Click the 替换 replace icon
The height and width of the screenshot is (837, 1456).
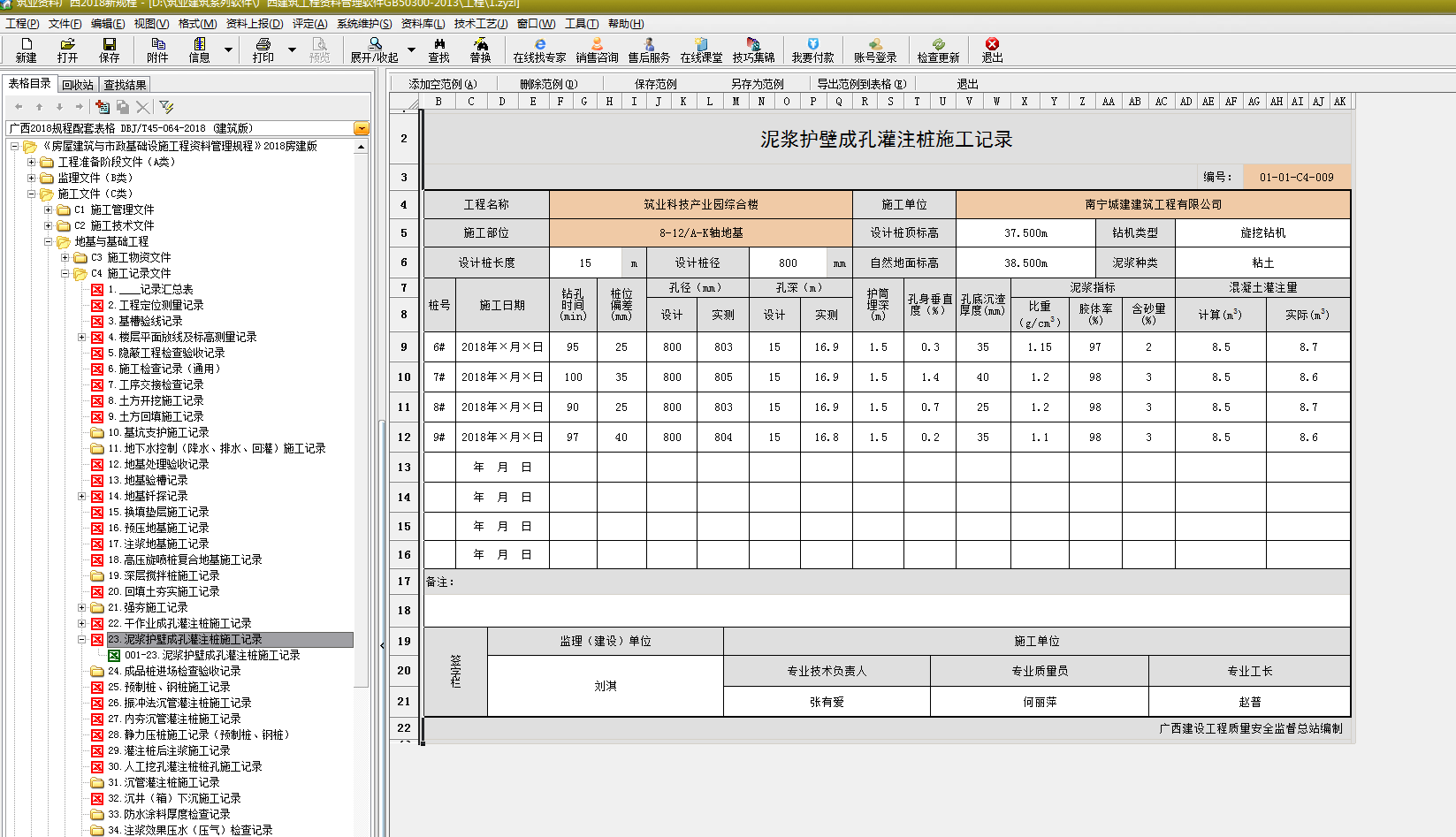[480, 49]
